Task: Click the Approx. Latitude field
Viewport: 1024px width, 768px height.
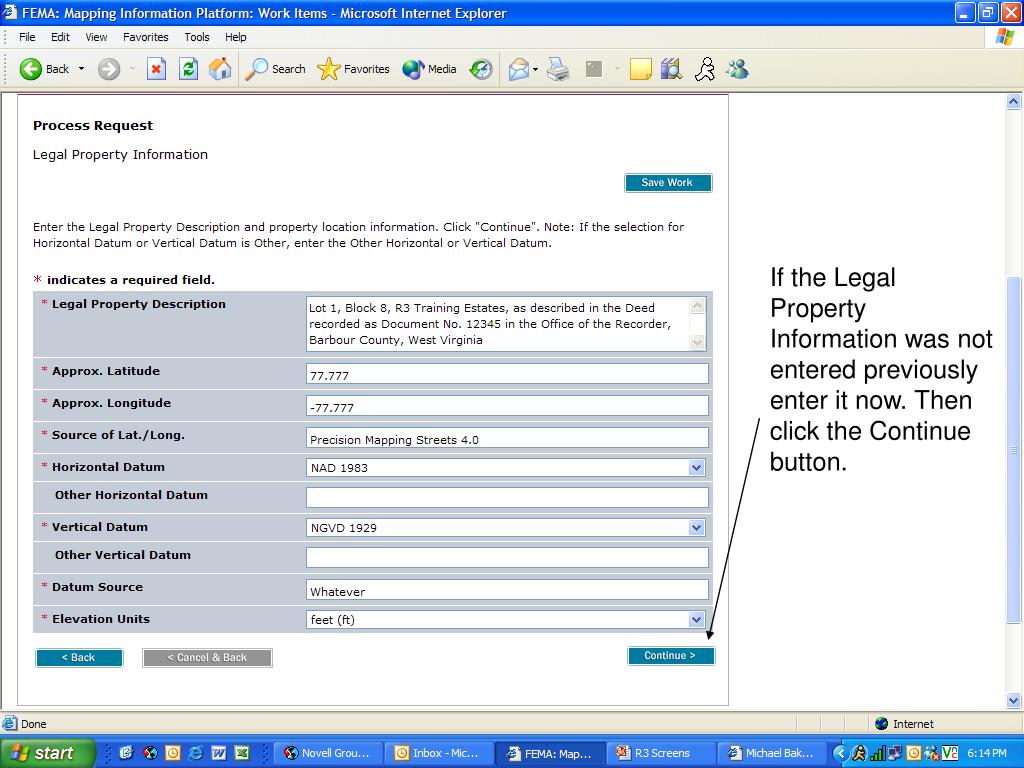Action: [x=507, y=374]
